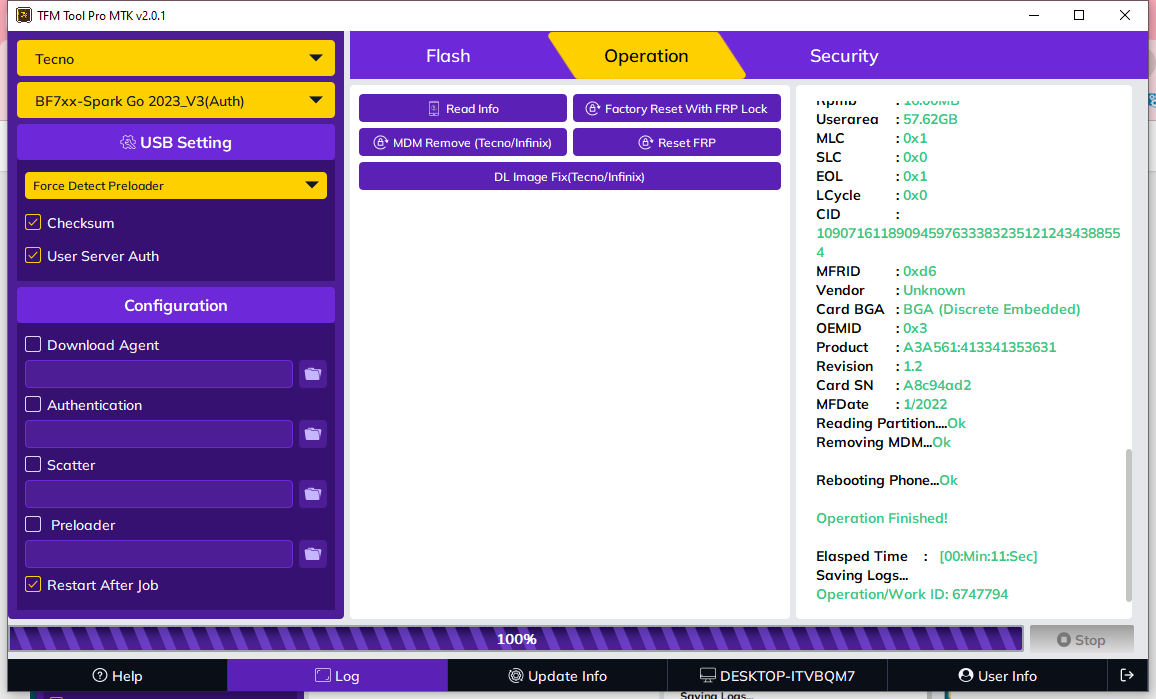Image resolution: width=1156 pixels, height=699 pixels.
Task: Click the MDM Remove lock icon
Action: pos(380,142)
